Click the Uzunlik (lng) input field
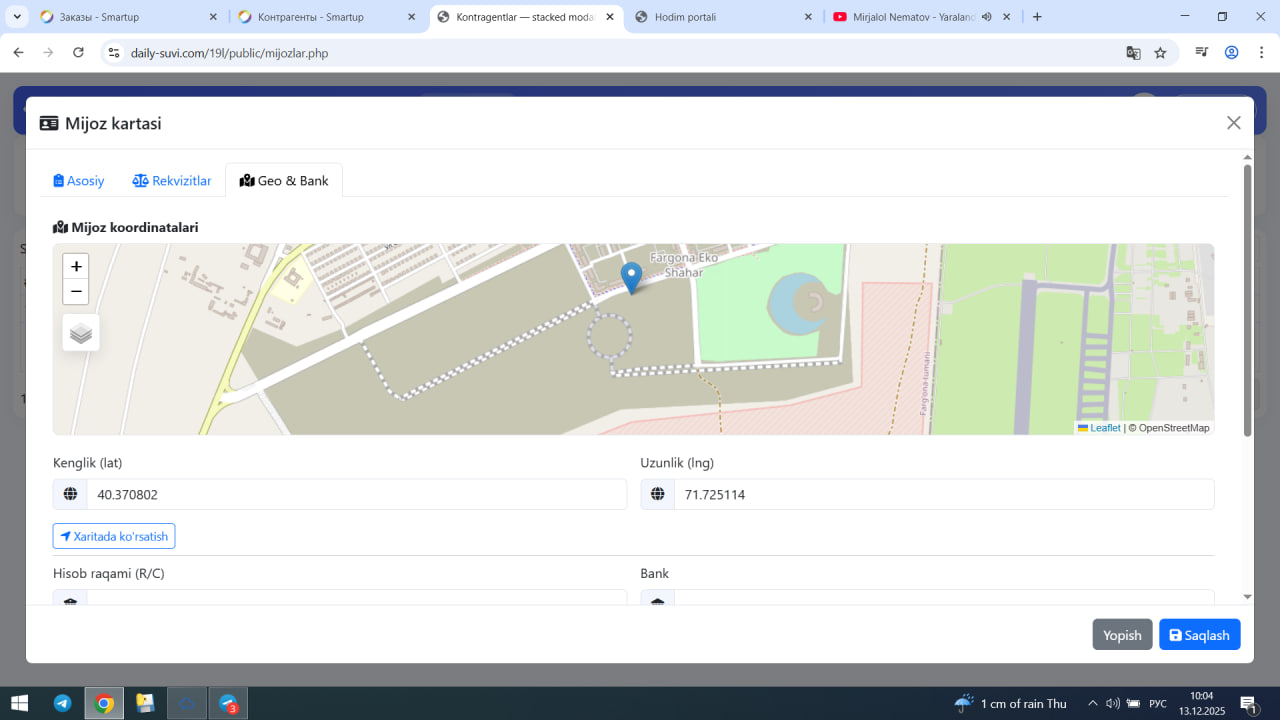The height and width of the screenshot is (720, 1280). click(x=943, y=494)
